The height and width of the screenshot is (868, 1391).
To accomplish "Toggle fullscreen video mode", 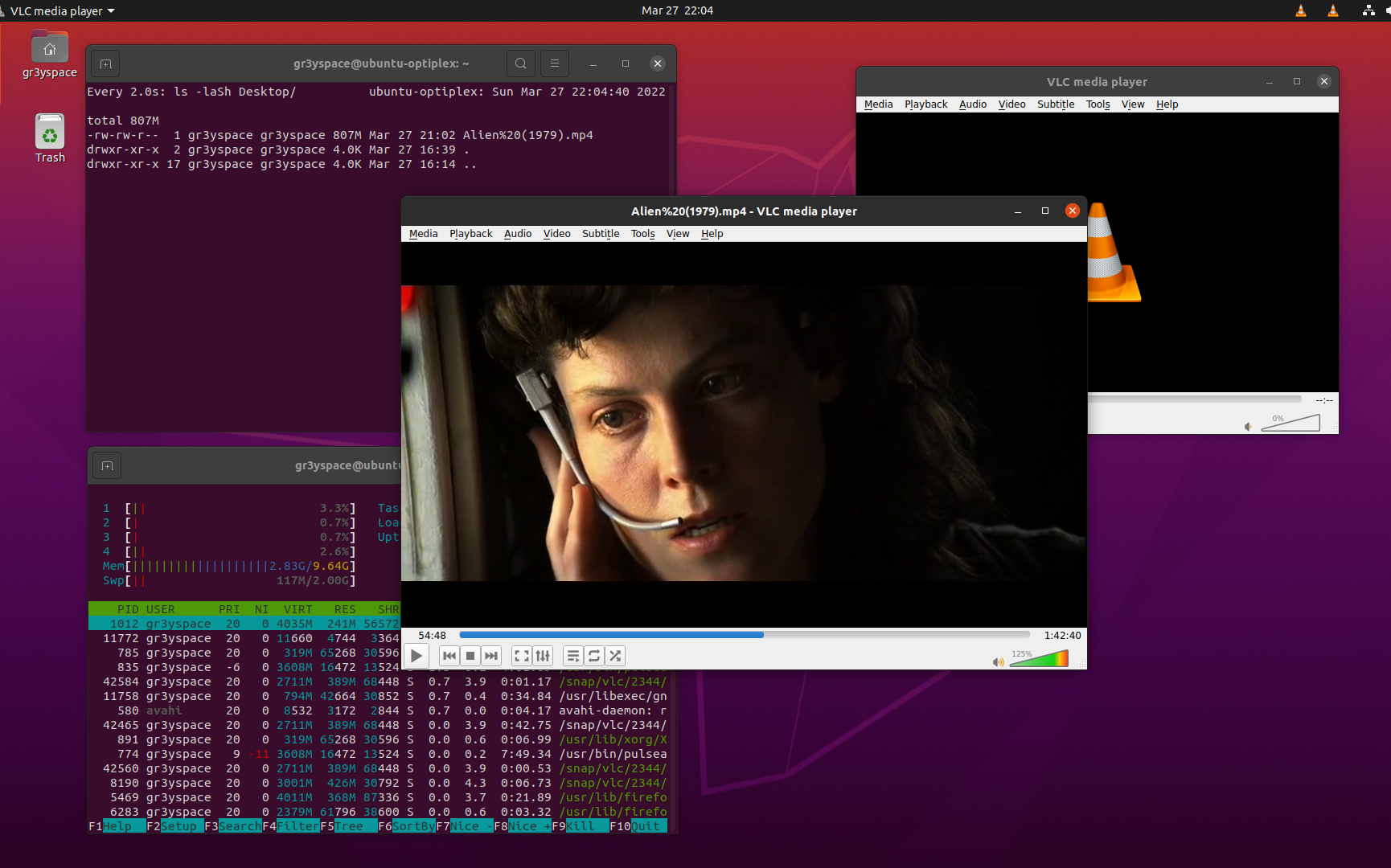I will coord(521,656).
